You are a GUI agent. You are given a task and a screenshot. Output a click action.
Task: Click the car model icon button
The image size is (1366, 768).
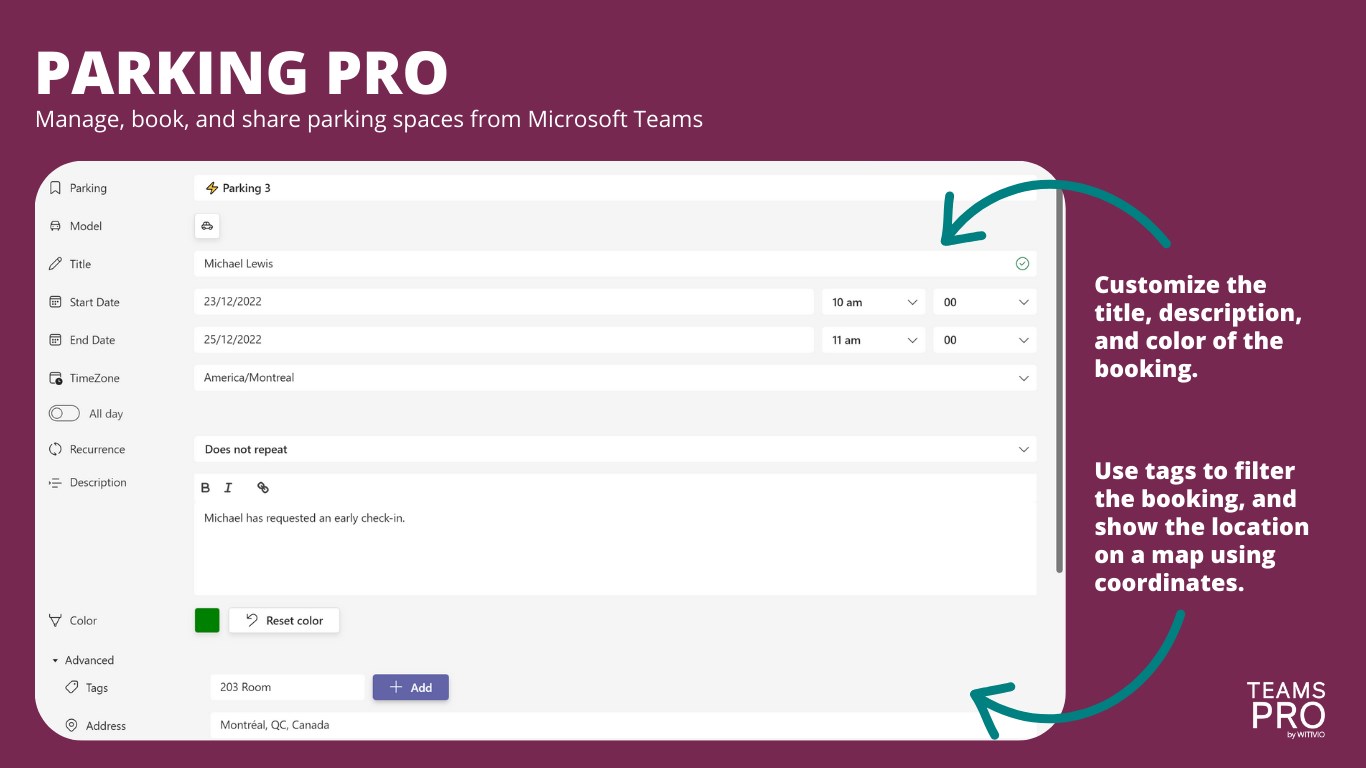[x=207, y=226]
